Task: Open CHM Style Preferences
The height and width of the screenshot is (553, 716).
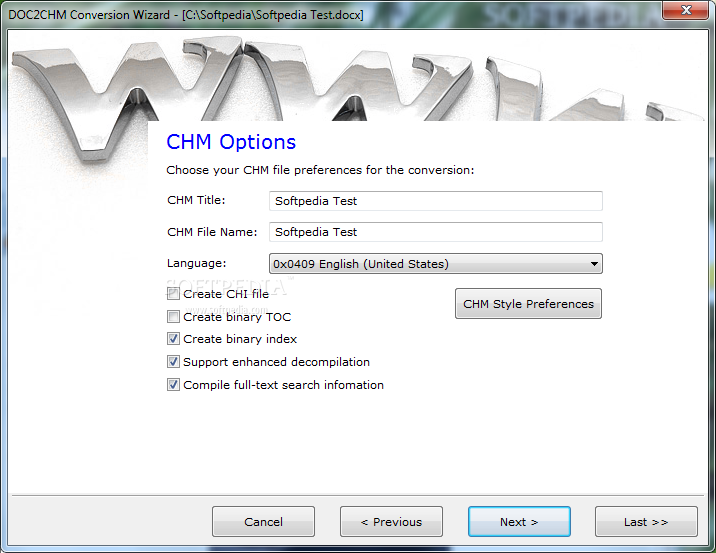Action: pyautogui.click(x=528, y=304)
